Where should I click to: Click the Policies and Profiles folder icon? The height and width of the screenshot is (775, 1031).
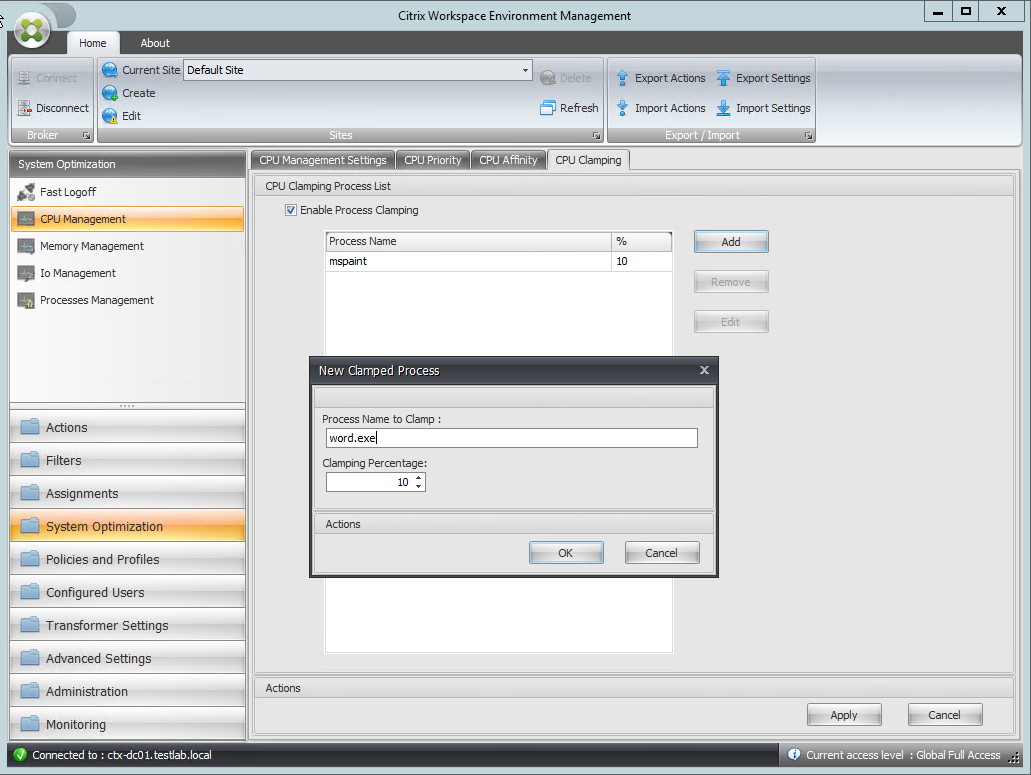coord(30,559)
